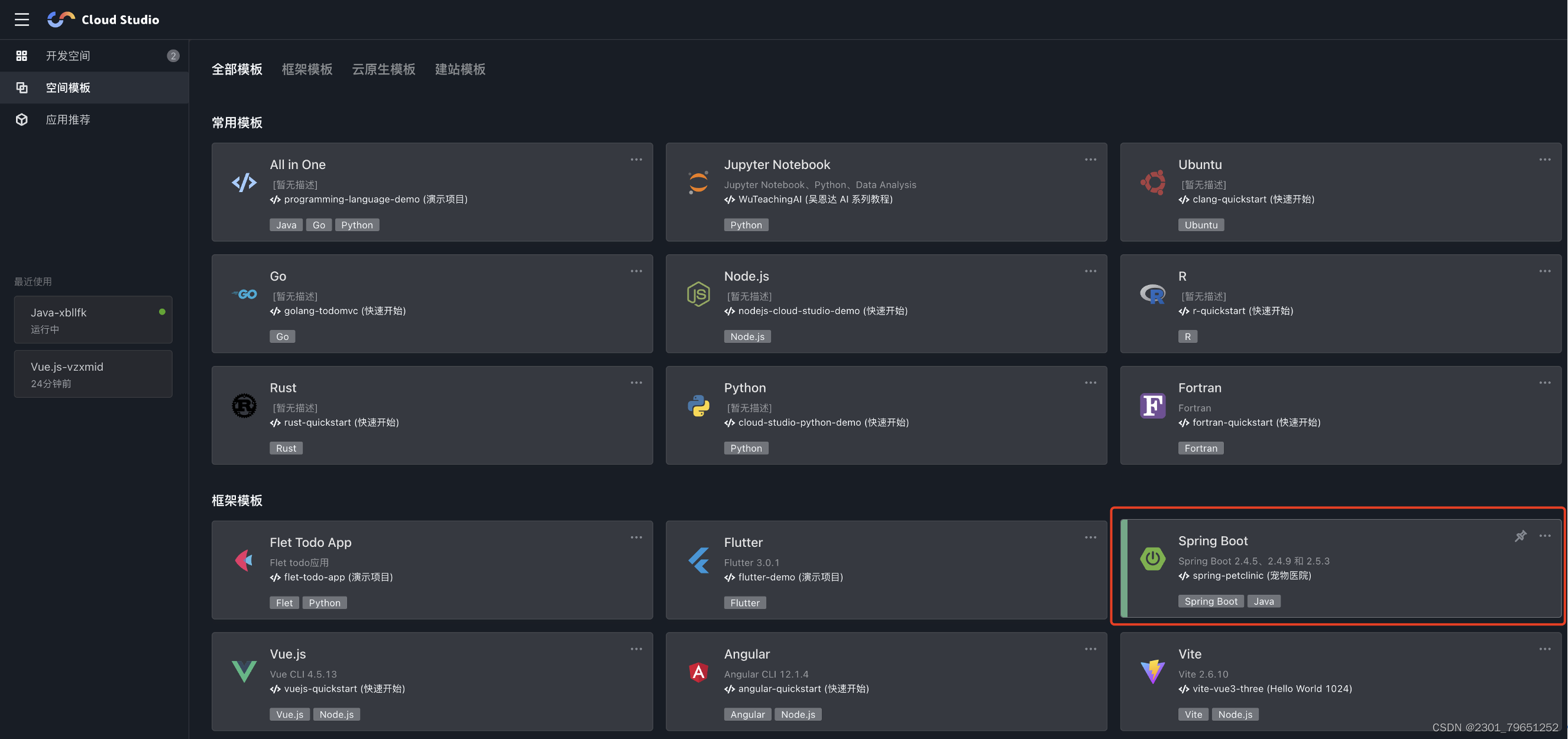Click the Fortran F logo icon
This screenshot has height=739, width=1568.
[1152, 406]
